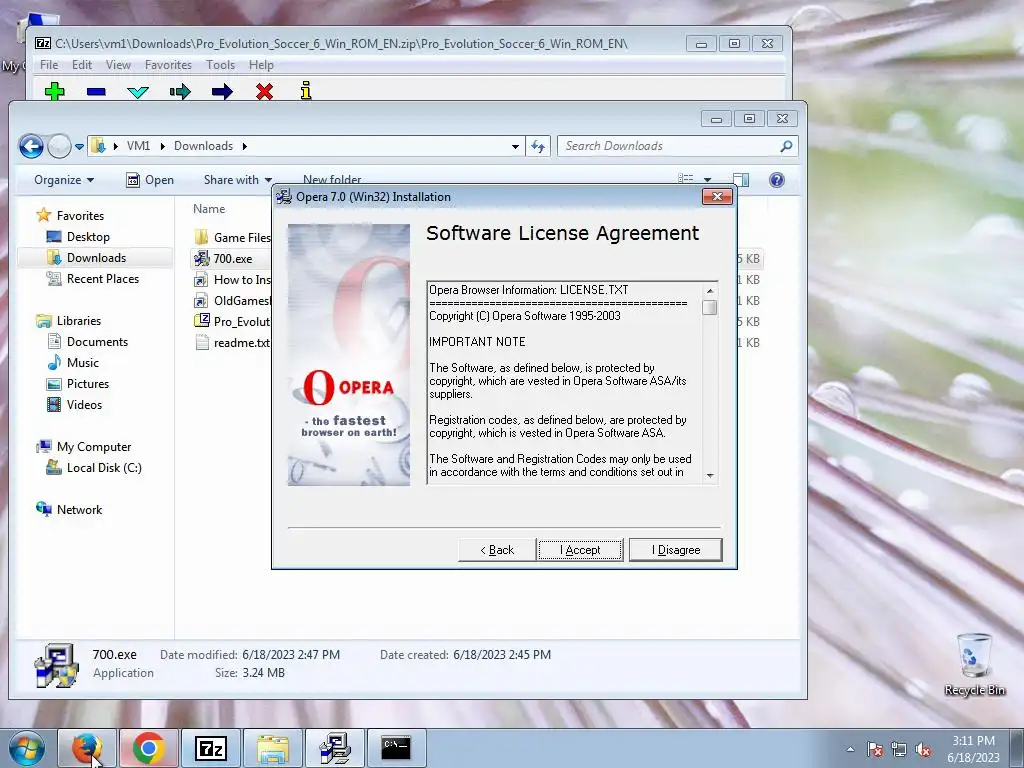Click the Name column header

(209, 209)
